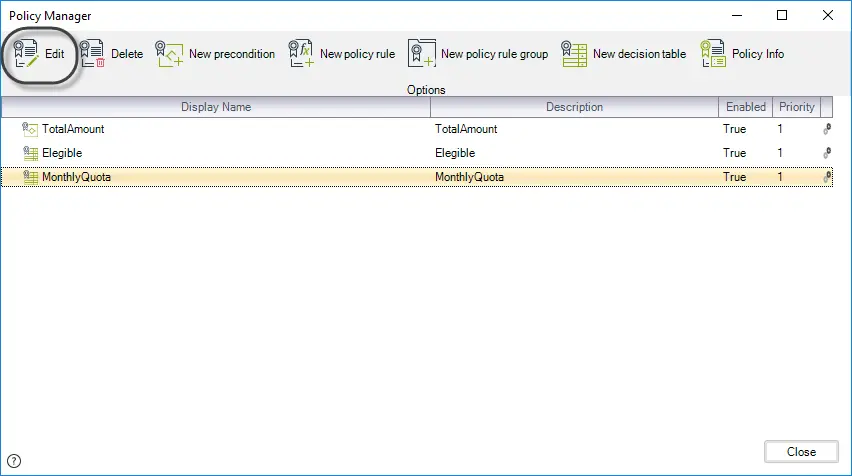Sort by the Description column header
The width and height of the screenshot is (852, 476).
tap(574, 107)
